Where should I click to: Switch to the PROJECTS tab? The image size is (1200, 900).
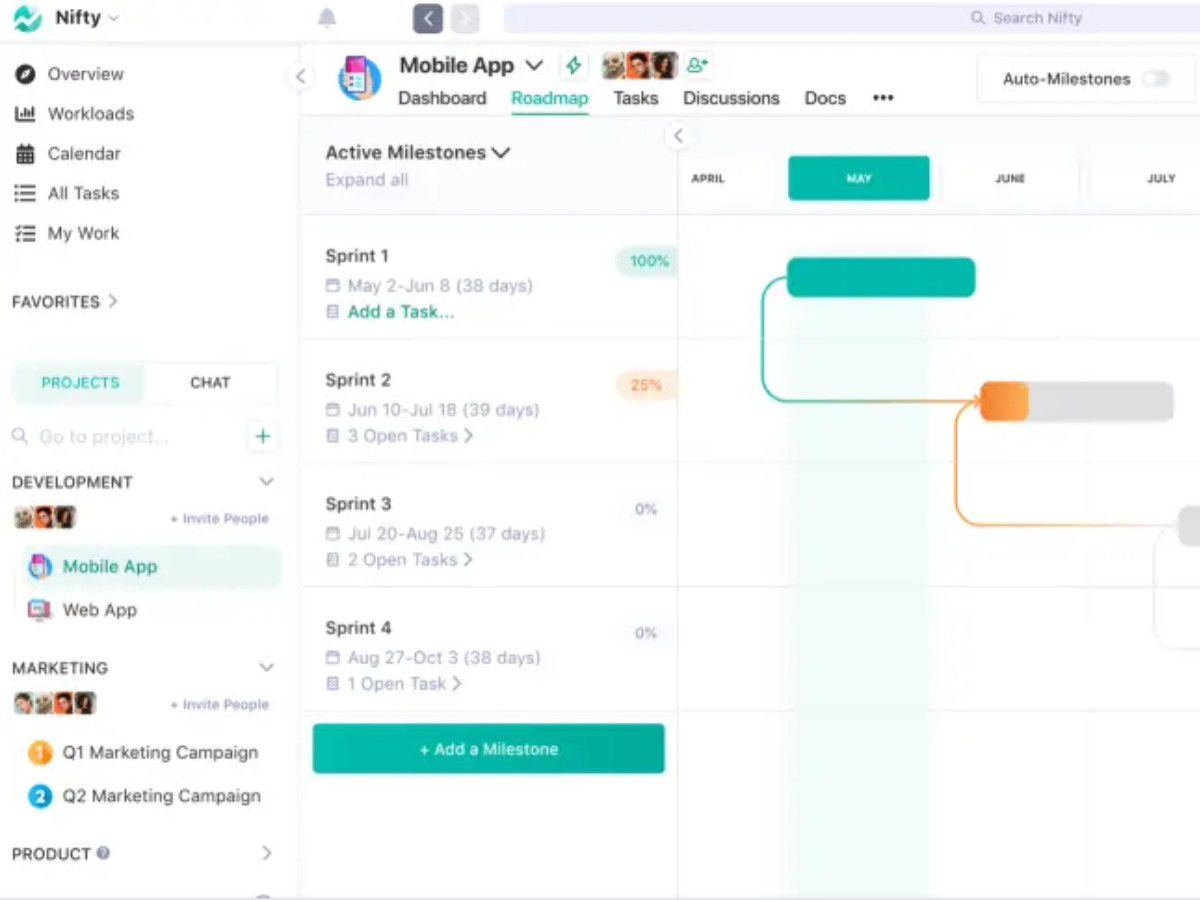pos(80,382)
